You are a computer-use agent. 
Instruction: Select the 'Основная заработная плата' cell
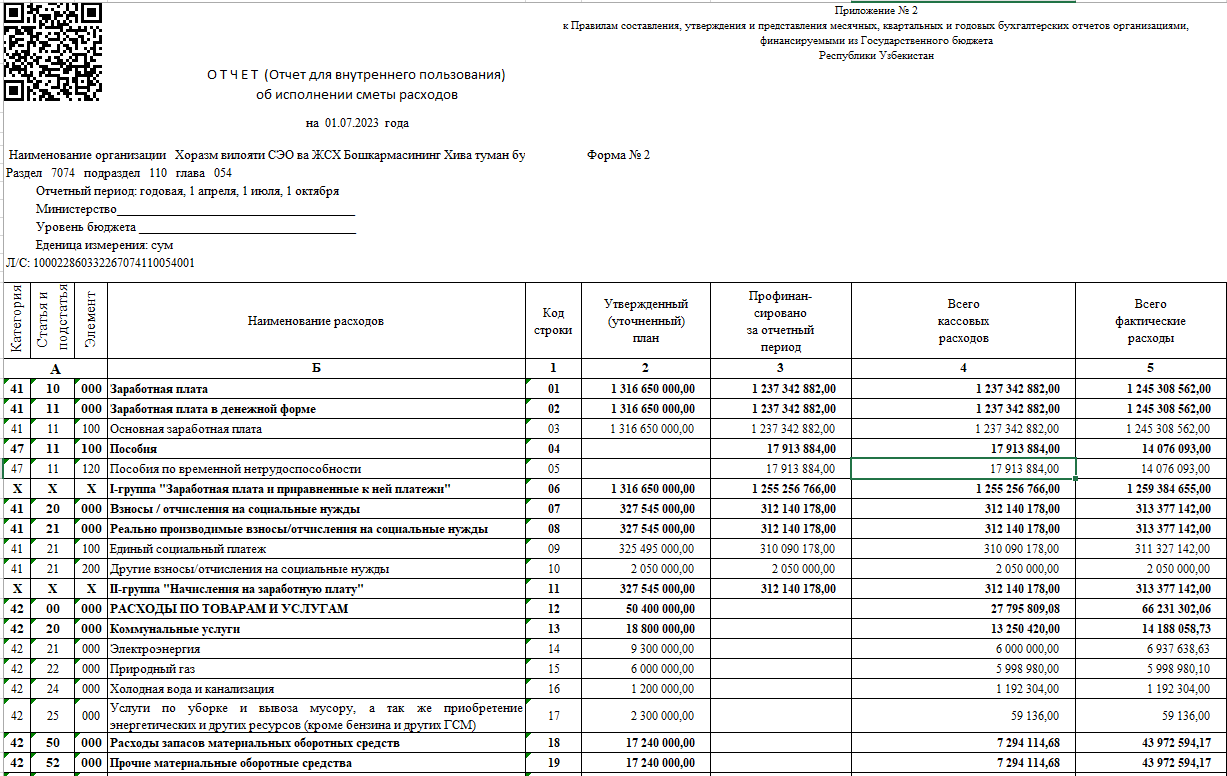(316, 429)
